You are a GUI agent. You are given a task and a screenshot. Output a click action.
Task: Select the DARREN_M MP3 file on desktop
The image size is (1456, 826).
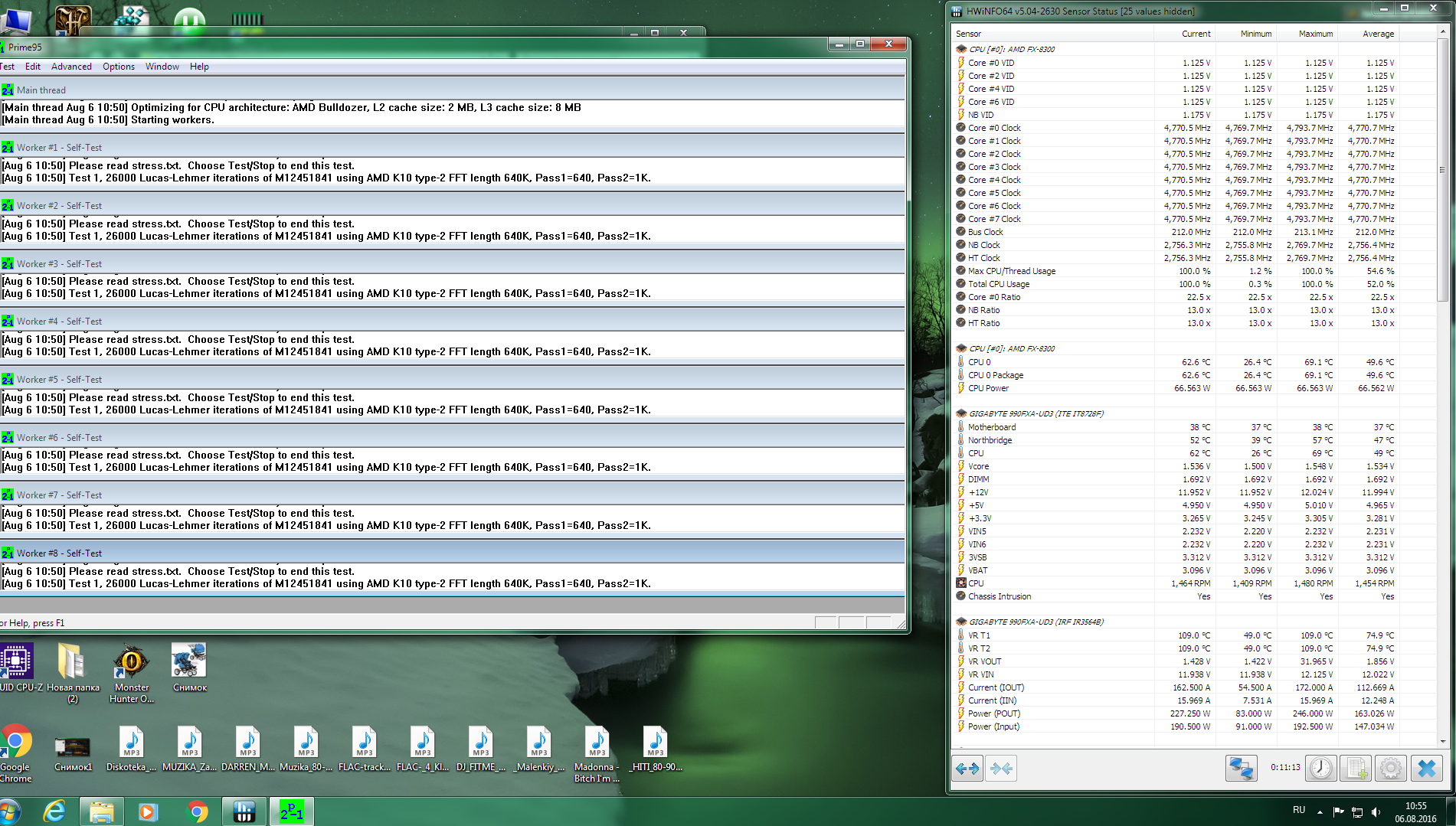(247, 749)
